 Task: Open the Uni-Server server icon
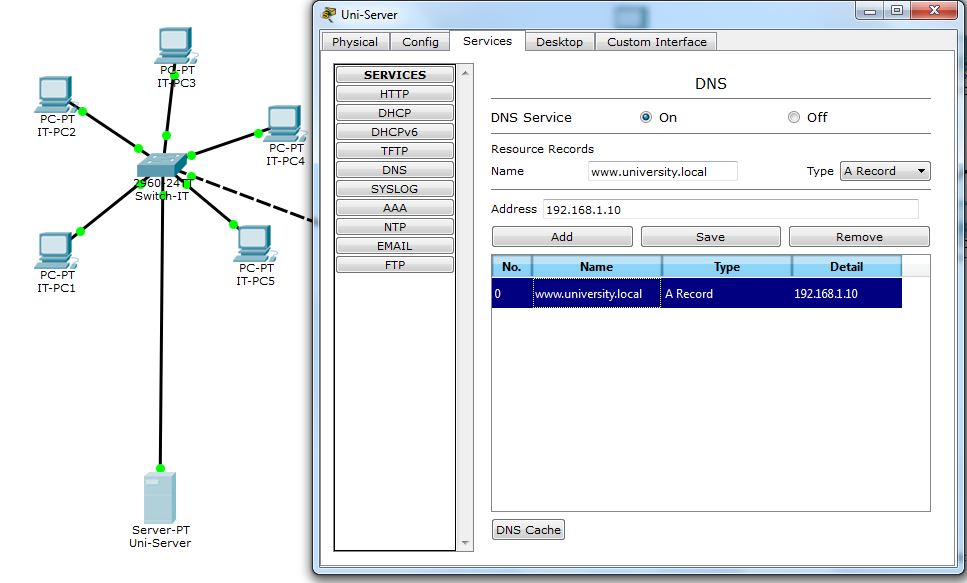(x=159, y=497)
